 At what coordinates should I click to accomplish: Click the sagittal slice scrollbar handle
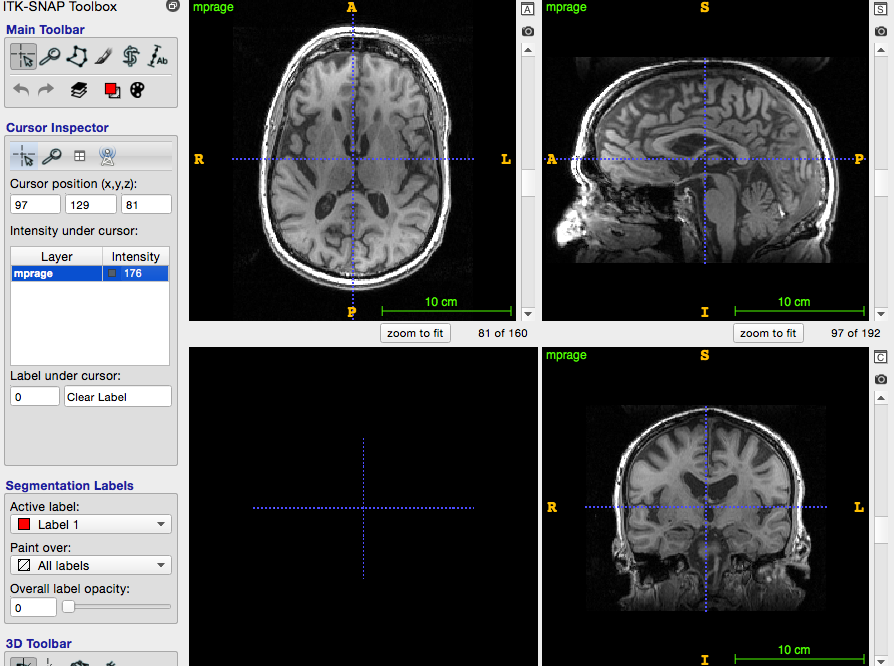[x=881, y=184]
